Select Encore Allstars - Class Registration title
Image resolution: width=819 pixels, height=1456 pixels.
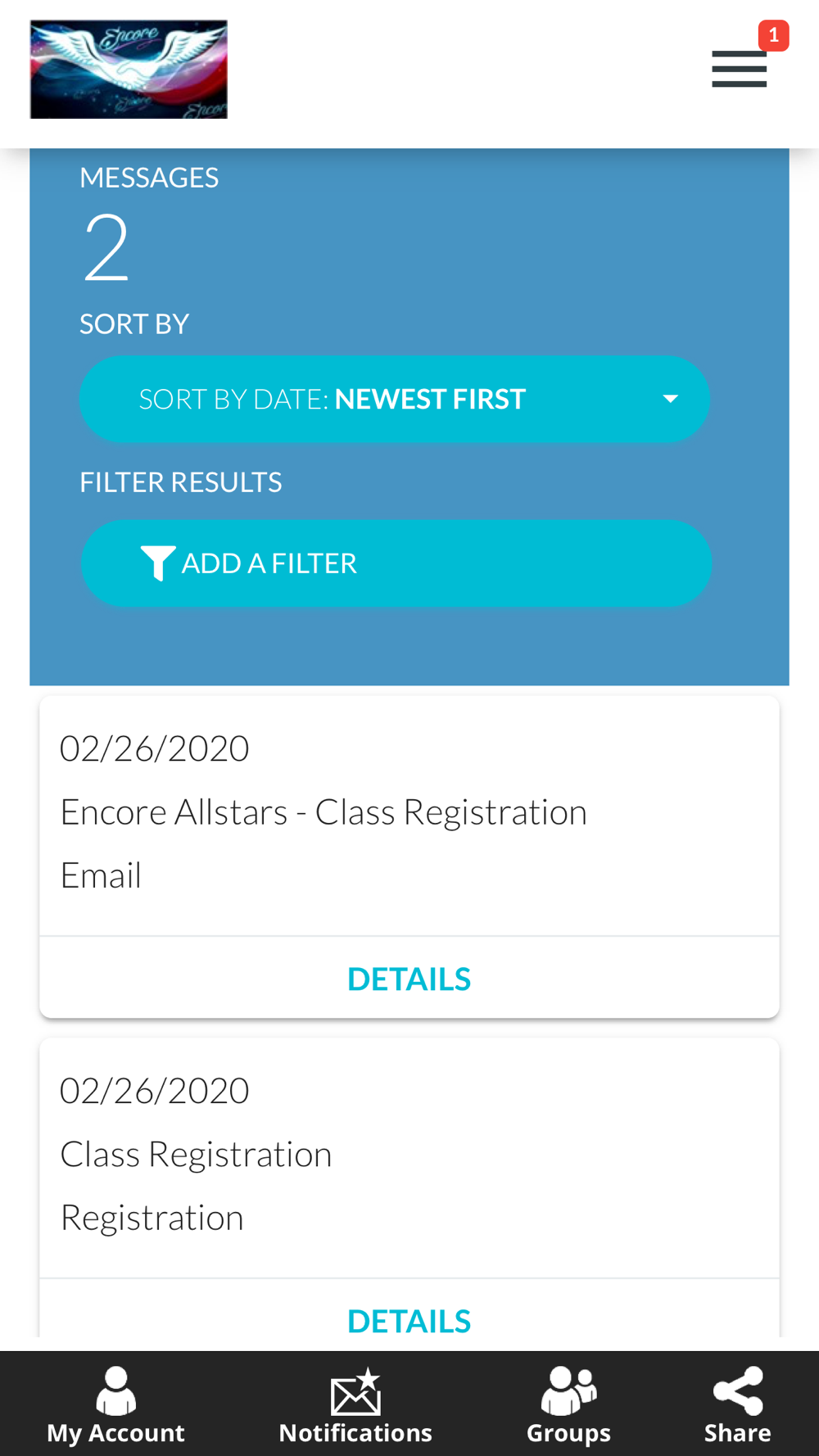pyautogui.click(x=324, y=812)
